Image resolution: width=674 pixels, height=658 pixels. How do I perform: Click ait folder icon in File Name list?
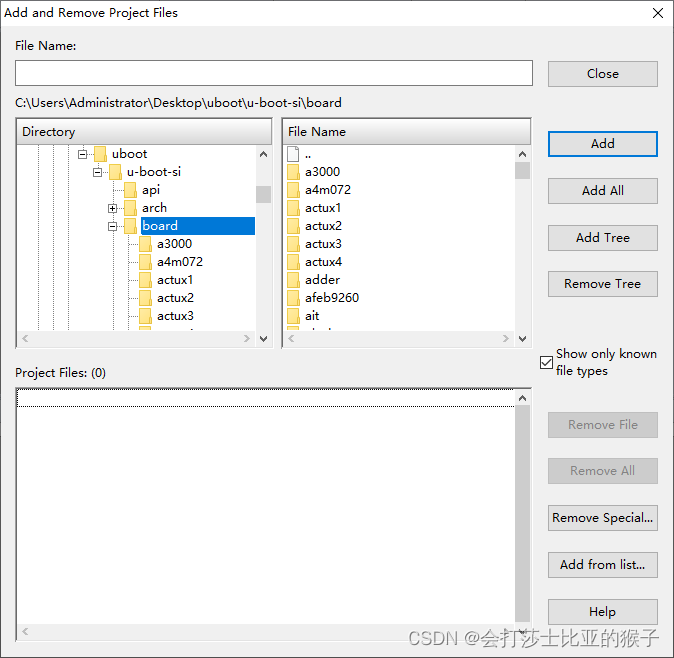pyautogui.click(x=293, y=316)
